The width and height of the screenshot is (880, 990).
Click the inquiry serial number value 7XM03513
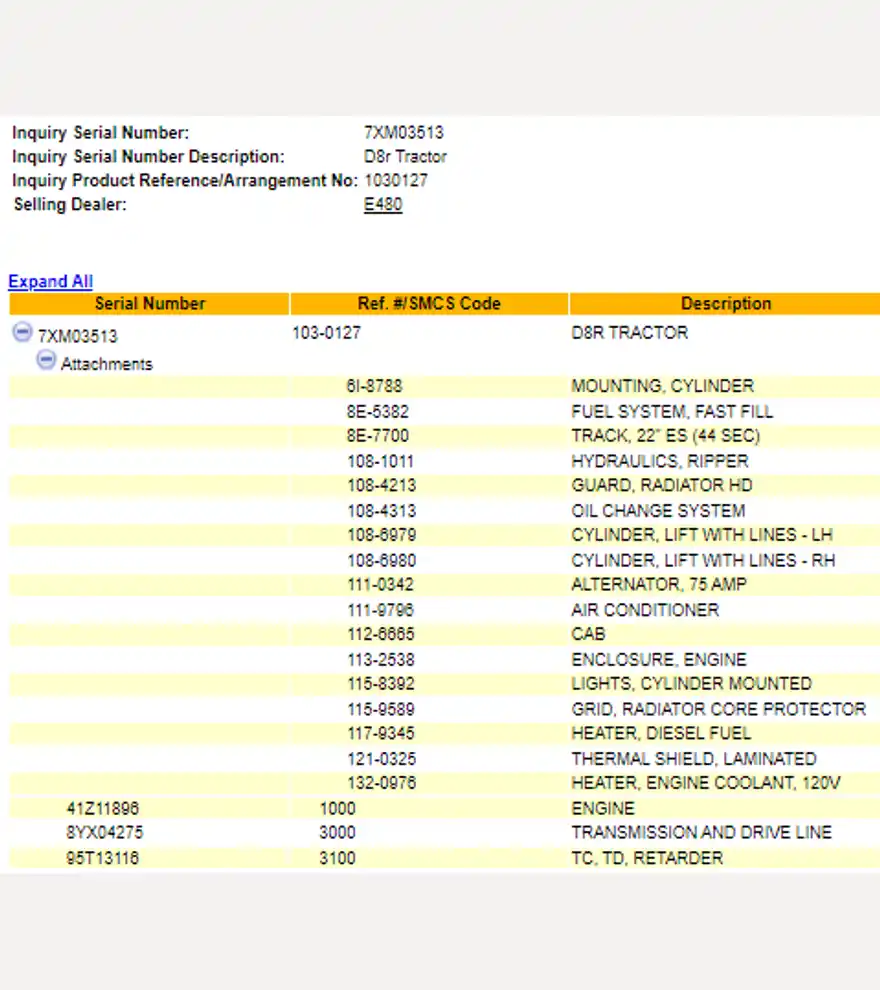coord(404,133)
